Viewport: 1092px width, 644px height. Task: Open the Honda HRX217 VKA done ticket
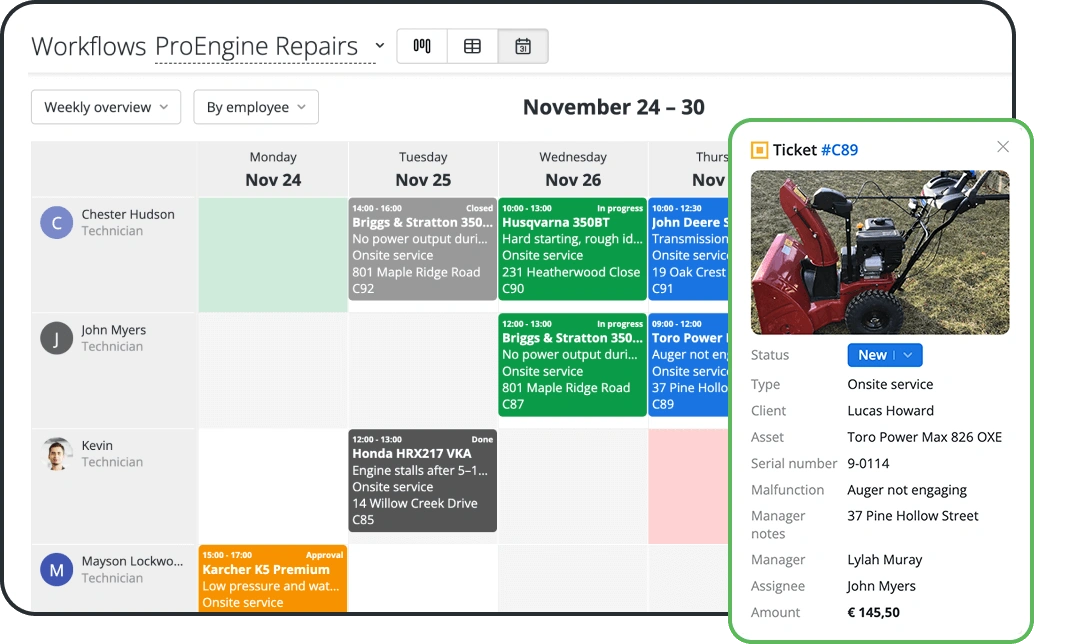click(x=422, y=480)
